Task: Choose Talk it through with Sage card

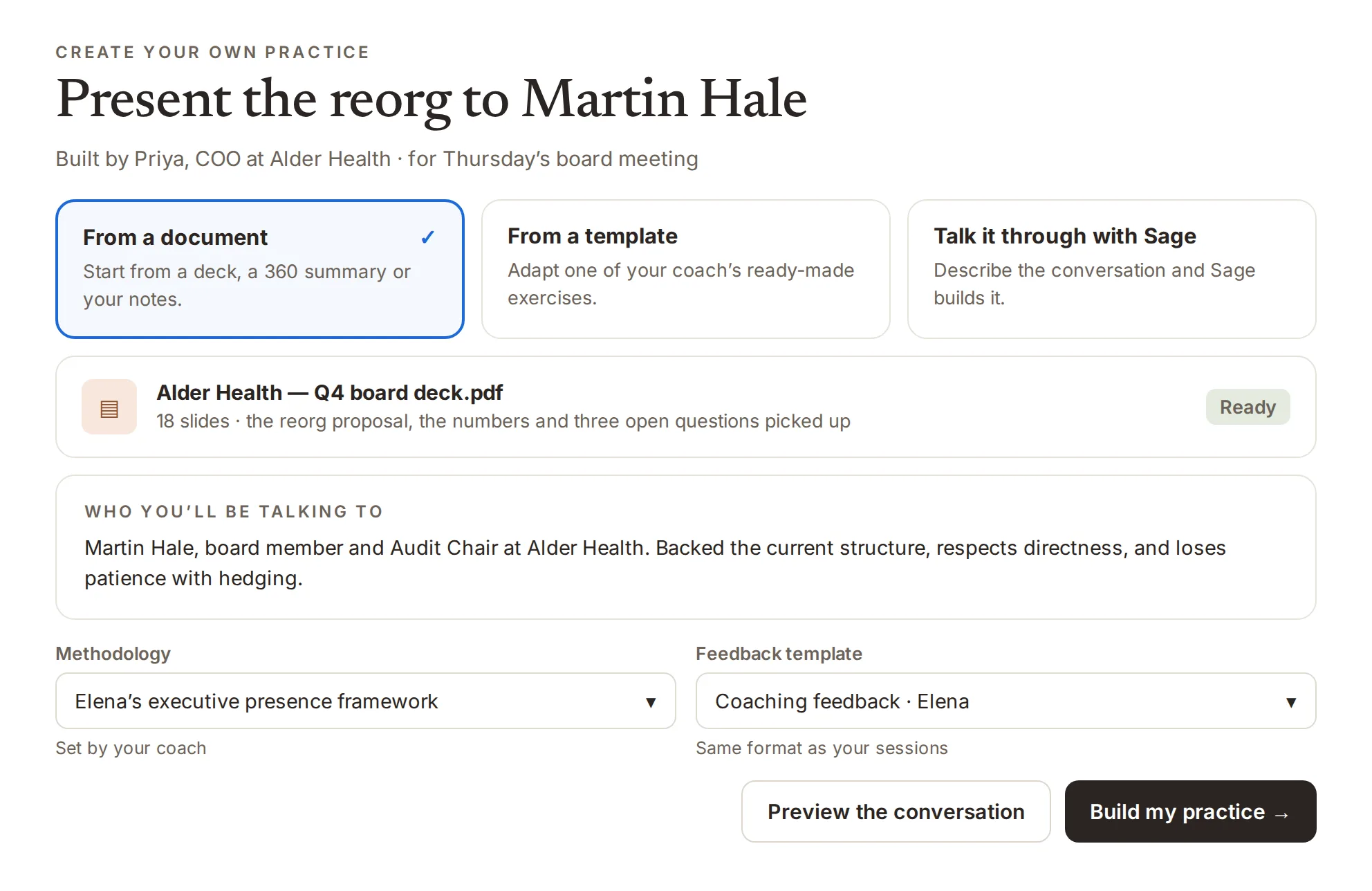Action: click(1111, 269)
